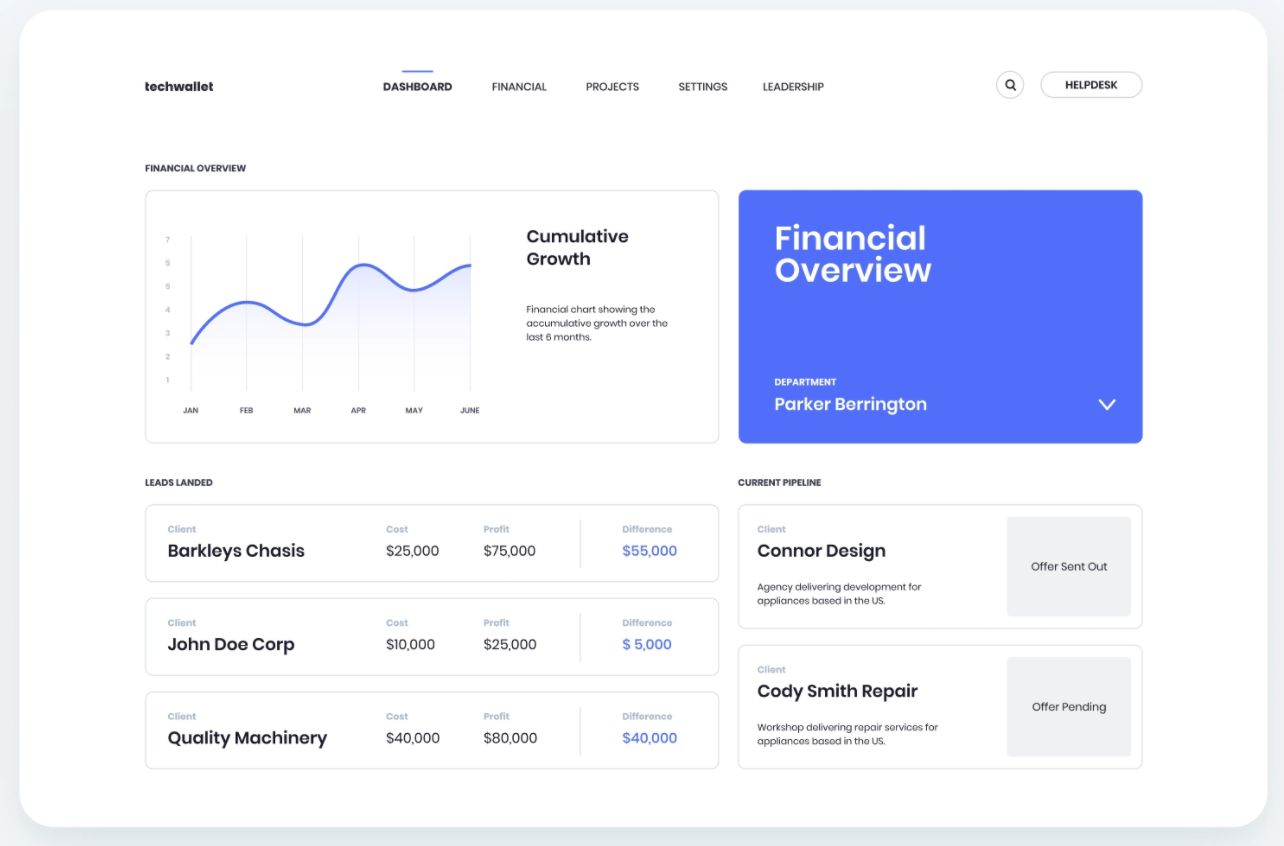Go to the Projects tab

point(612,87)
